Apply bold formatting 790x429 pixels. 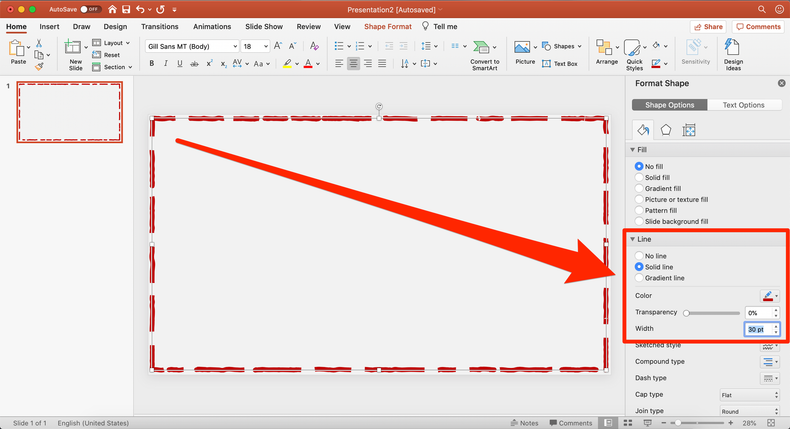pos(151,64)
